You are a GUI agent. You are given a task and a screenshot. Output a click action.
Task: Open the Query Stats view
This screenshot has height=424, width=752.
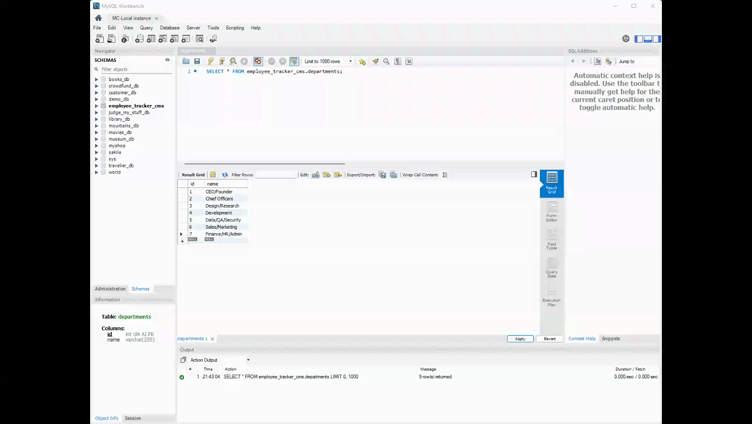click(552, 268)
